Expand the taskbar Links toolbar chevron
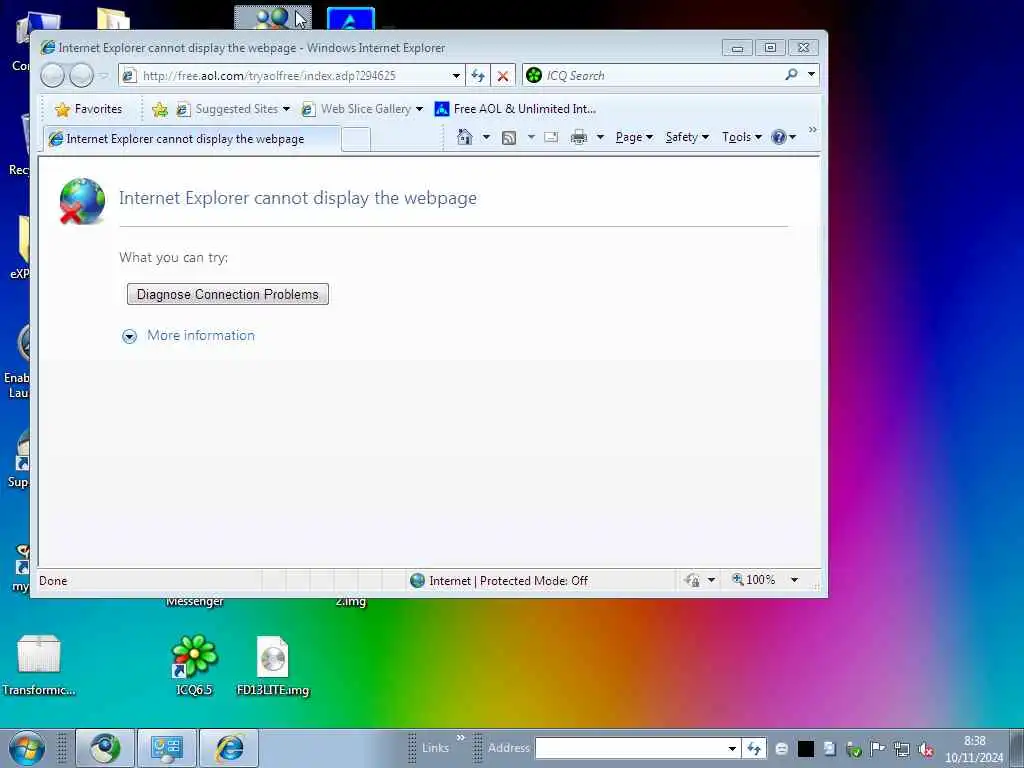Image resolution: width=1024 pixels, height=768 pixels. click(460, 738)
